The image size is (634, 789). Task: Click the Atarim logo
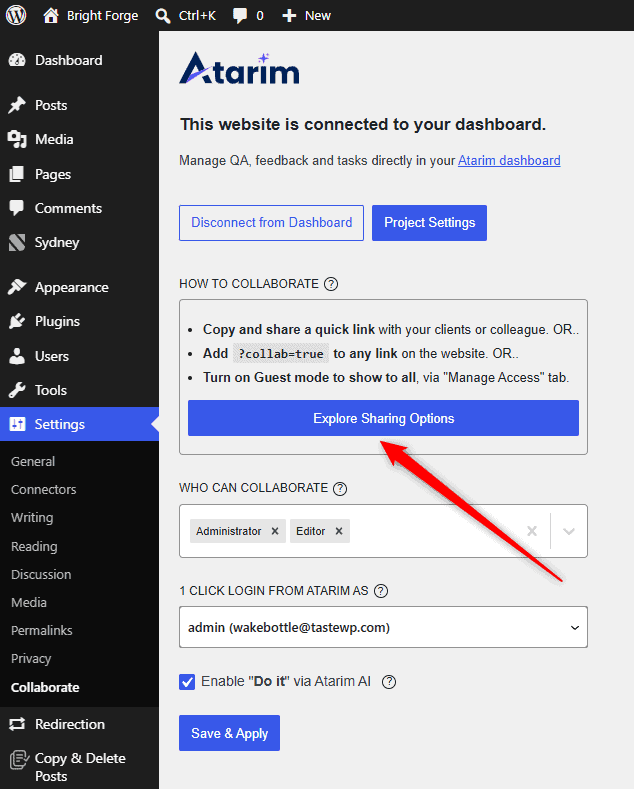[x=240, y=68]
